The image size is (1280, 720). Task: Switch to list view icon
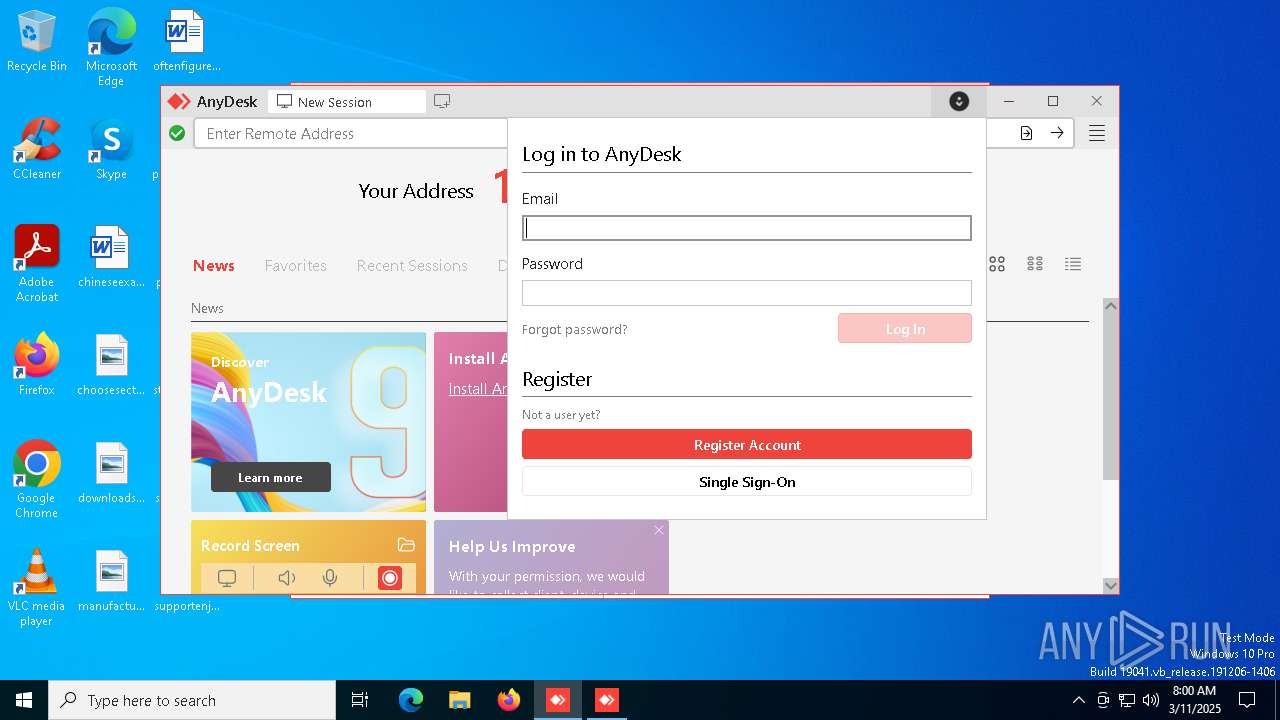pos(1073,264)
